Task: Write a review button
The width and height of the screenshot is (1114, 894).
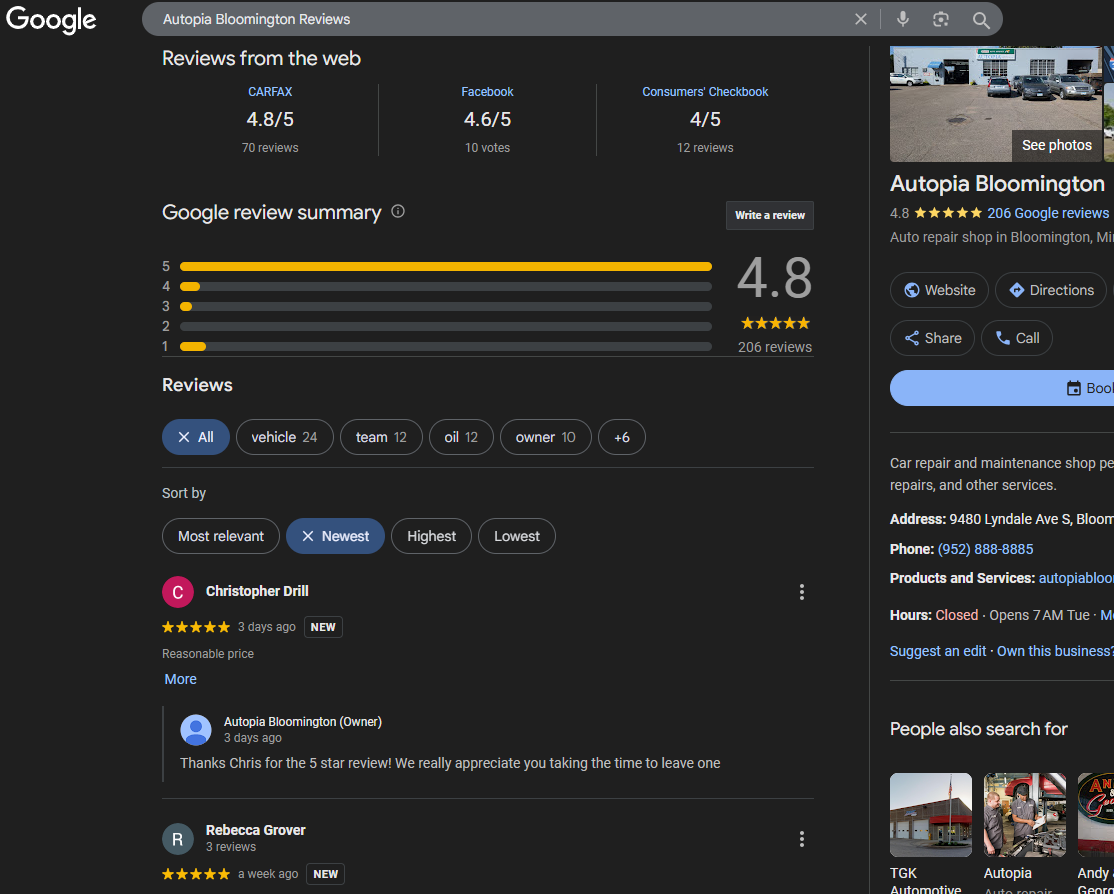Action: (769, 215)
